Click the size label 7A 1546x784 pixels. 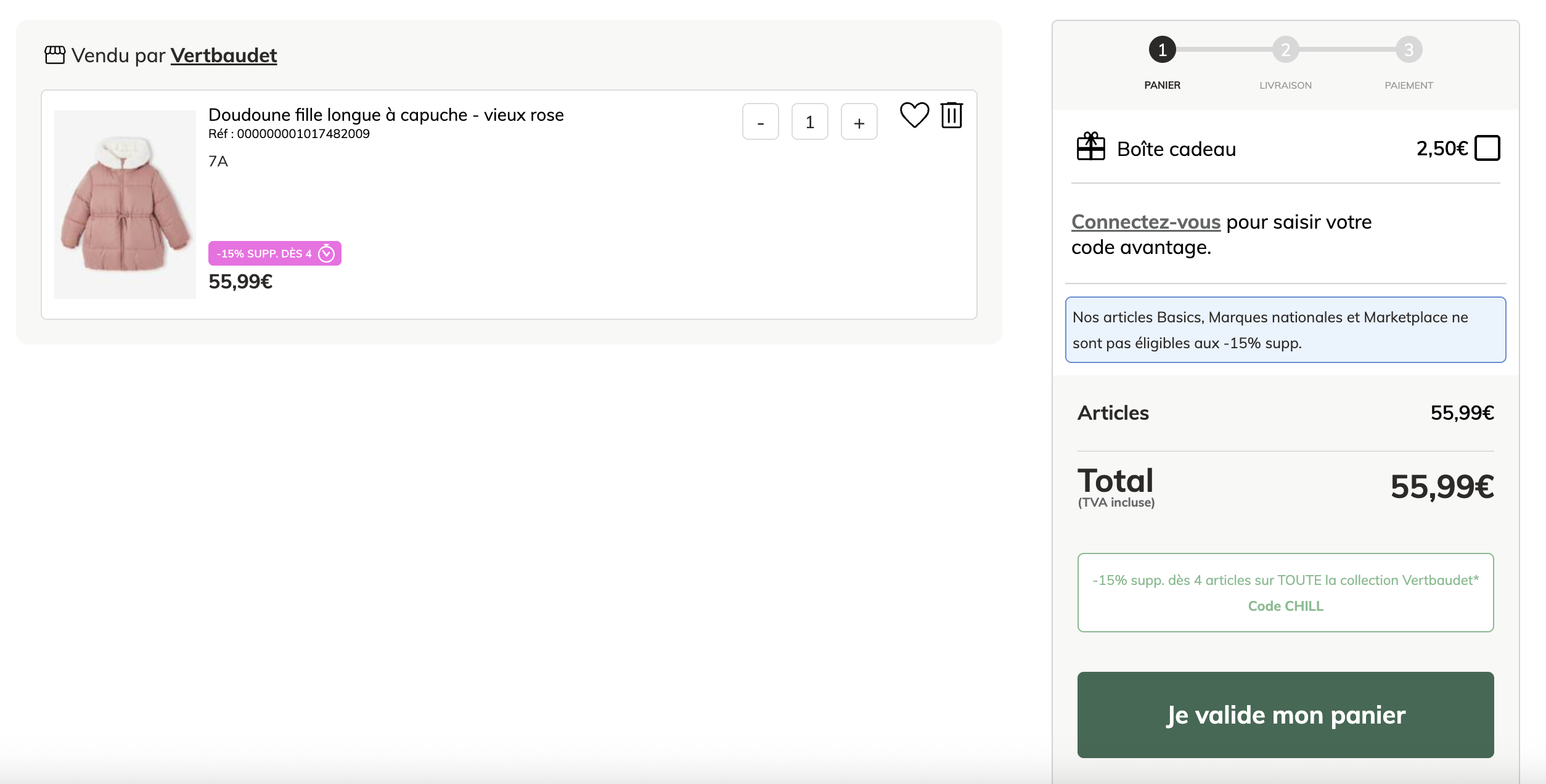click(x=218, y=161)
